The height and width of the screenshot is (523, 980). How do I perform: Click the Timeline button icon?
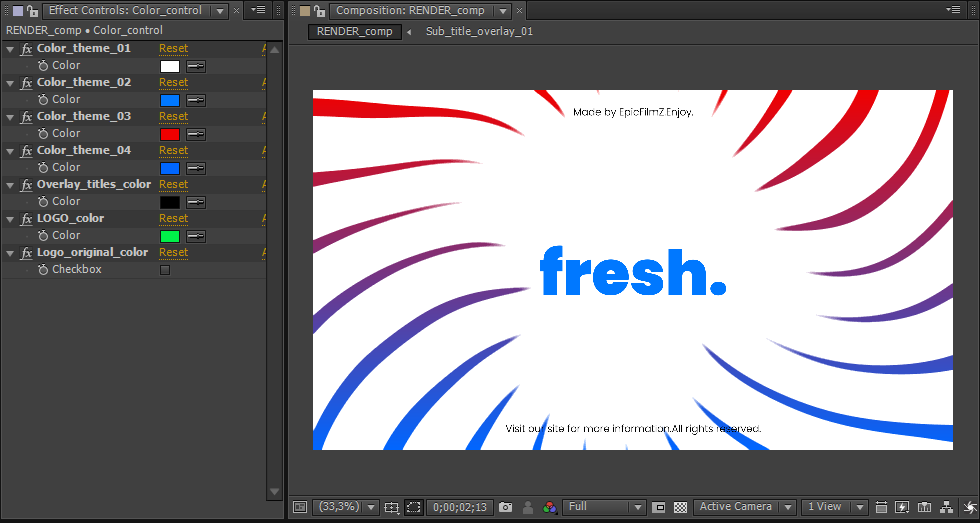click(924, 507)
